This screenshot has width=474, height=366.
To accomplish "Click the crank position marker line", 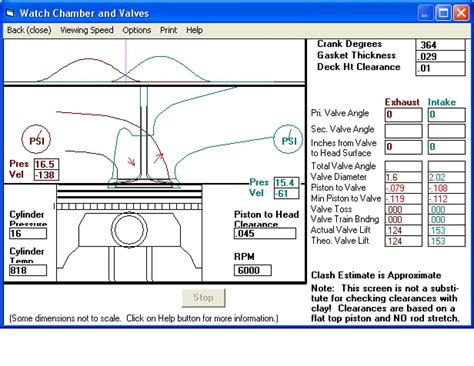I will coord(126,61).
